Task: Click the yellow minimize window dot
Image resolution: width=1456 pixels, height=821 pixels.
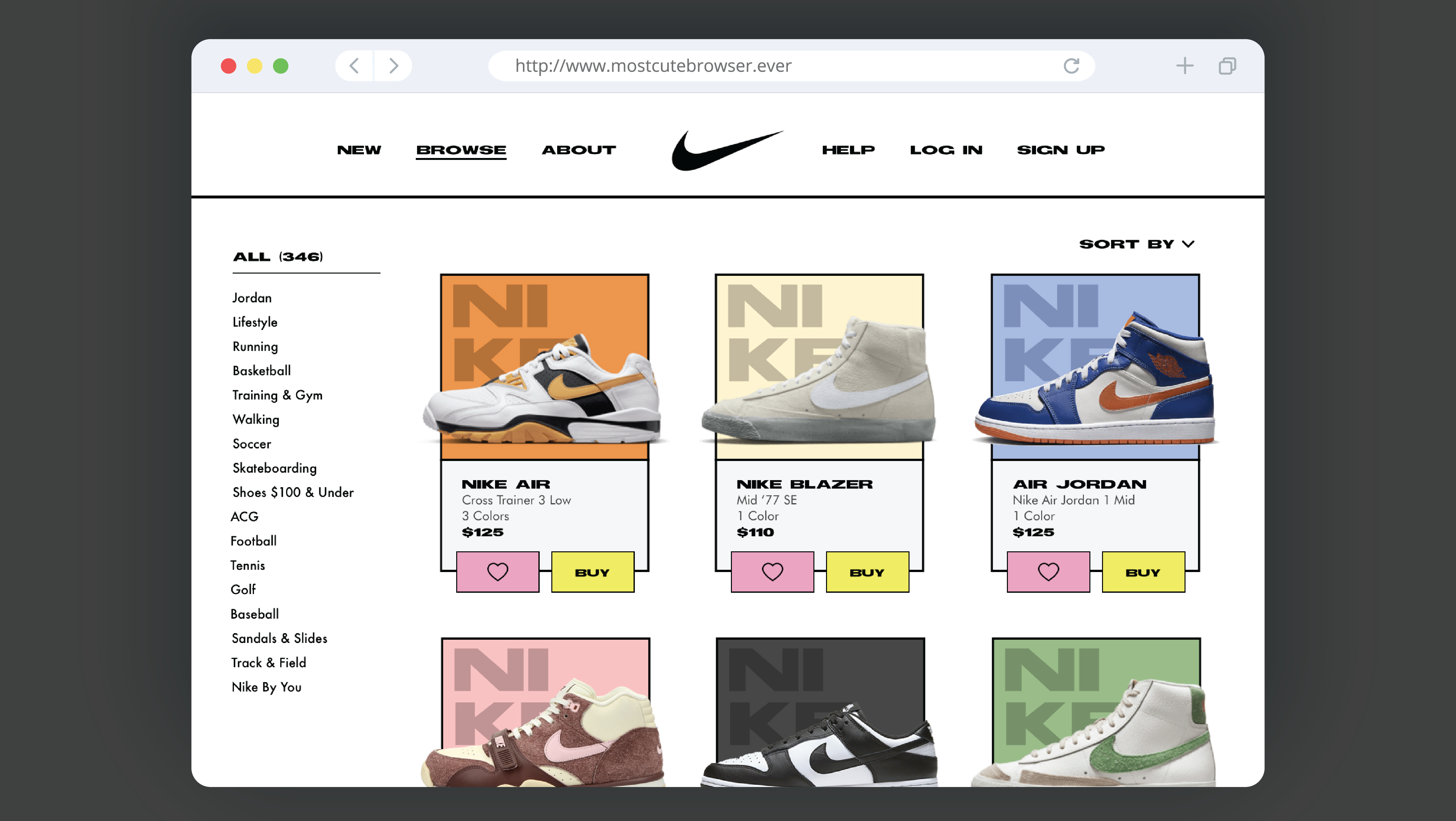Action: (254, 66)
